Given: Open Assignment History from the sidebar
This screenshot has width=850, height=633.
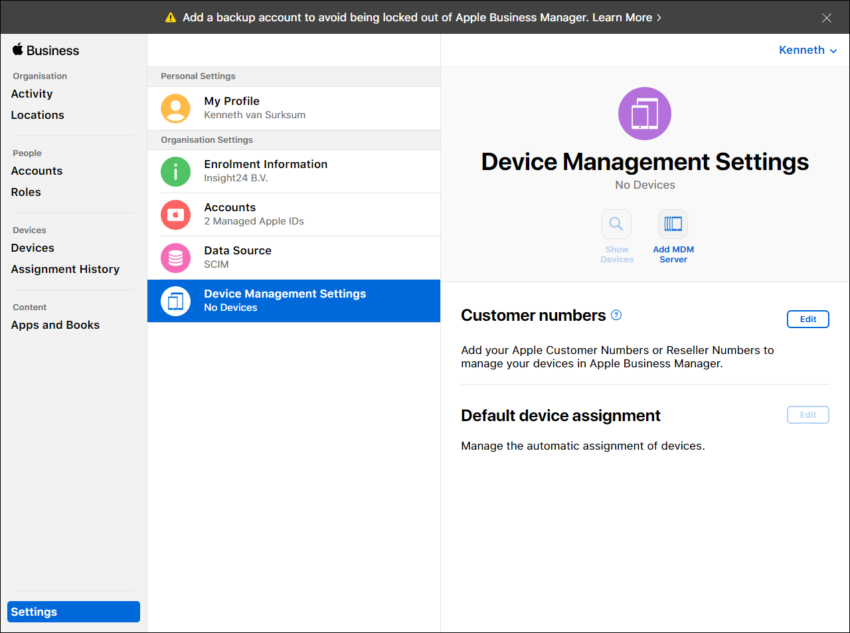Looking at the screenshot, I should pyautogui.click(x=65, y=268).
